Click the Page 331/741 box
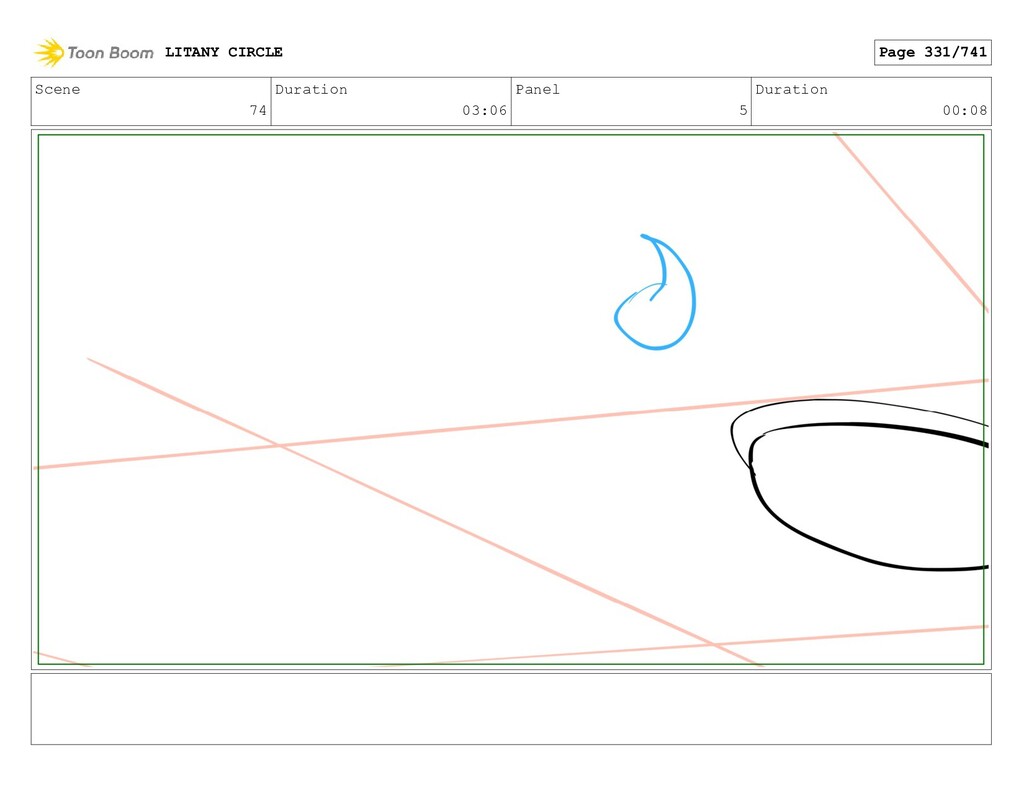Image resolution: width=1024 pixels, height=791 pixels. click(933, 52)
